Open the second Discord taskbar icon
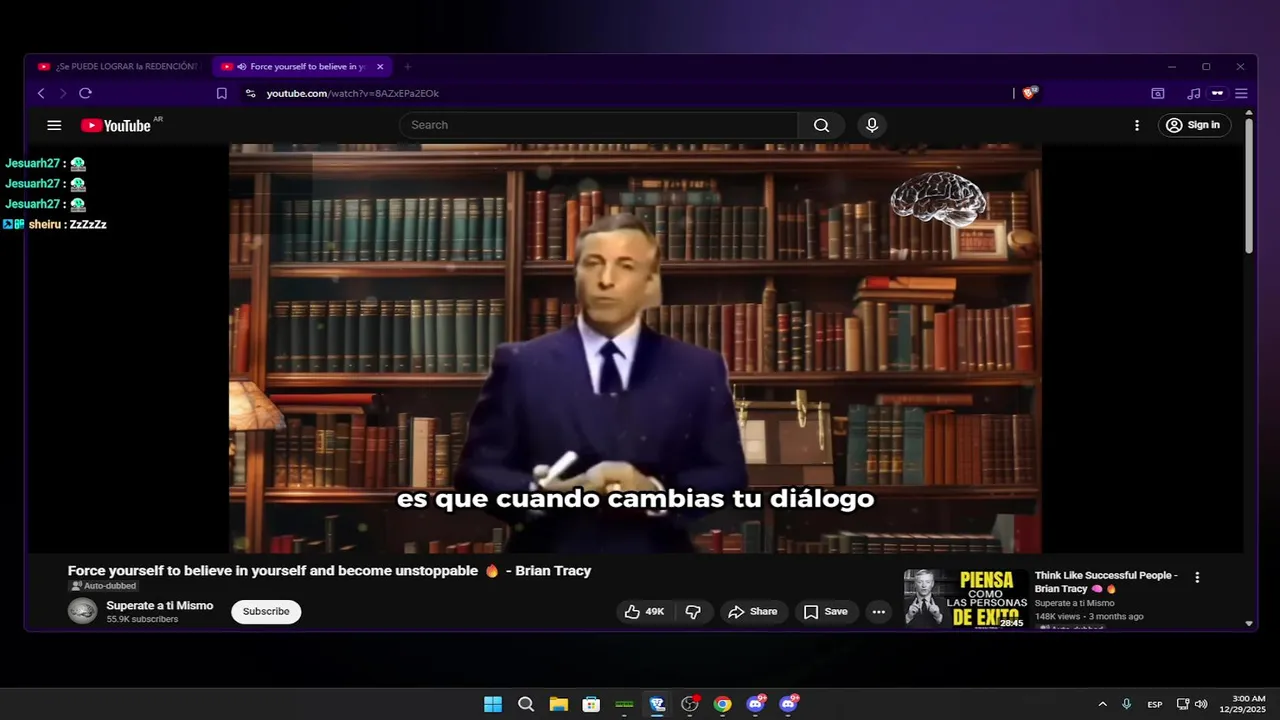 788,704
